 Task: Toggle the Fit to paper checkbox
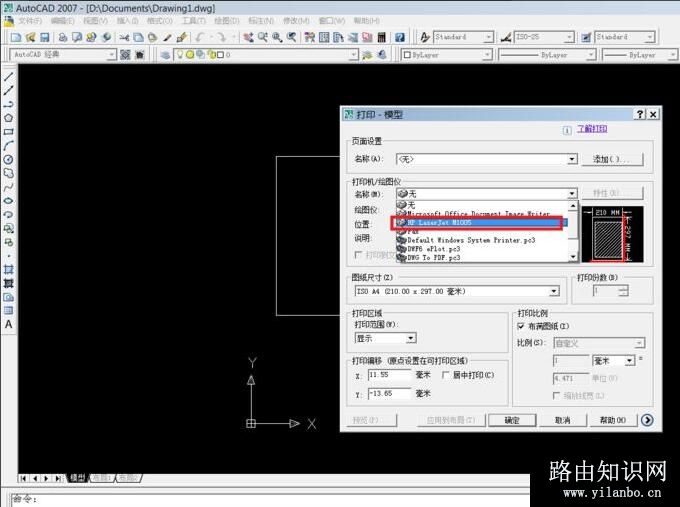coord(521,326)
